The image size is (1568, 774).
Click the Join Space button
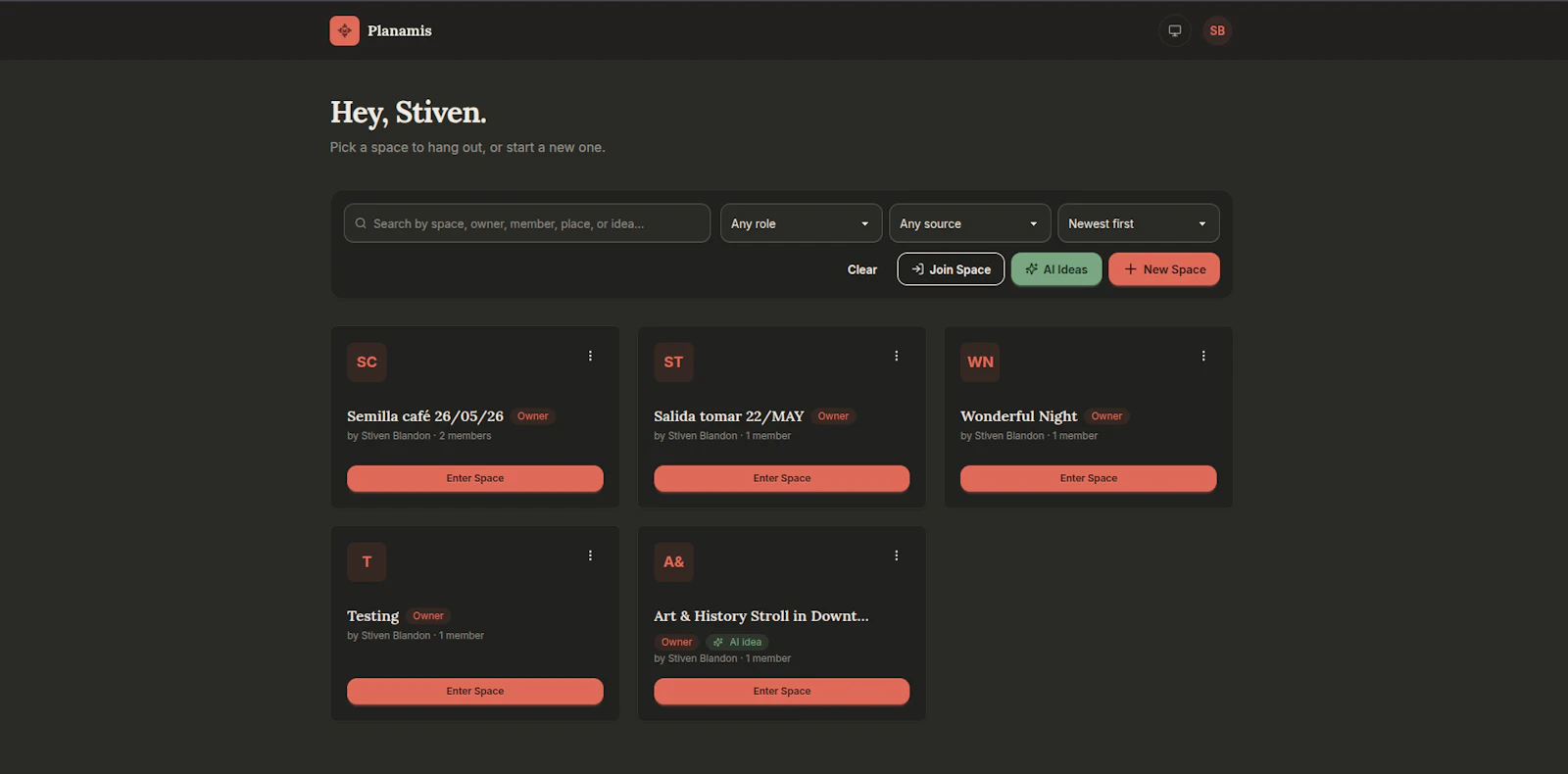point(951,269)
